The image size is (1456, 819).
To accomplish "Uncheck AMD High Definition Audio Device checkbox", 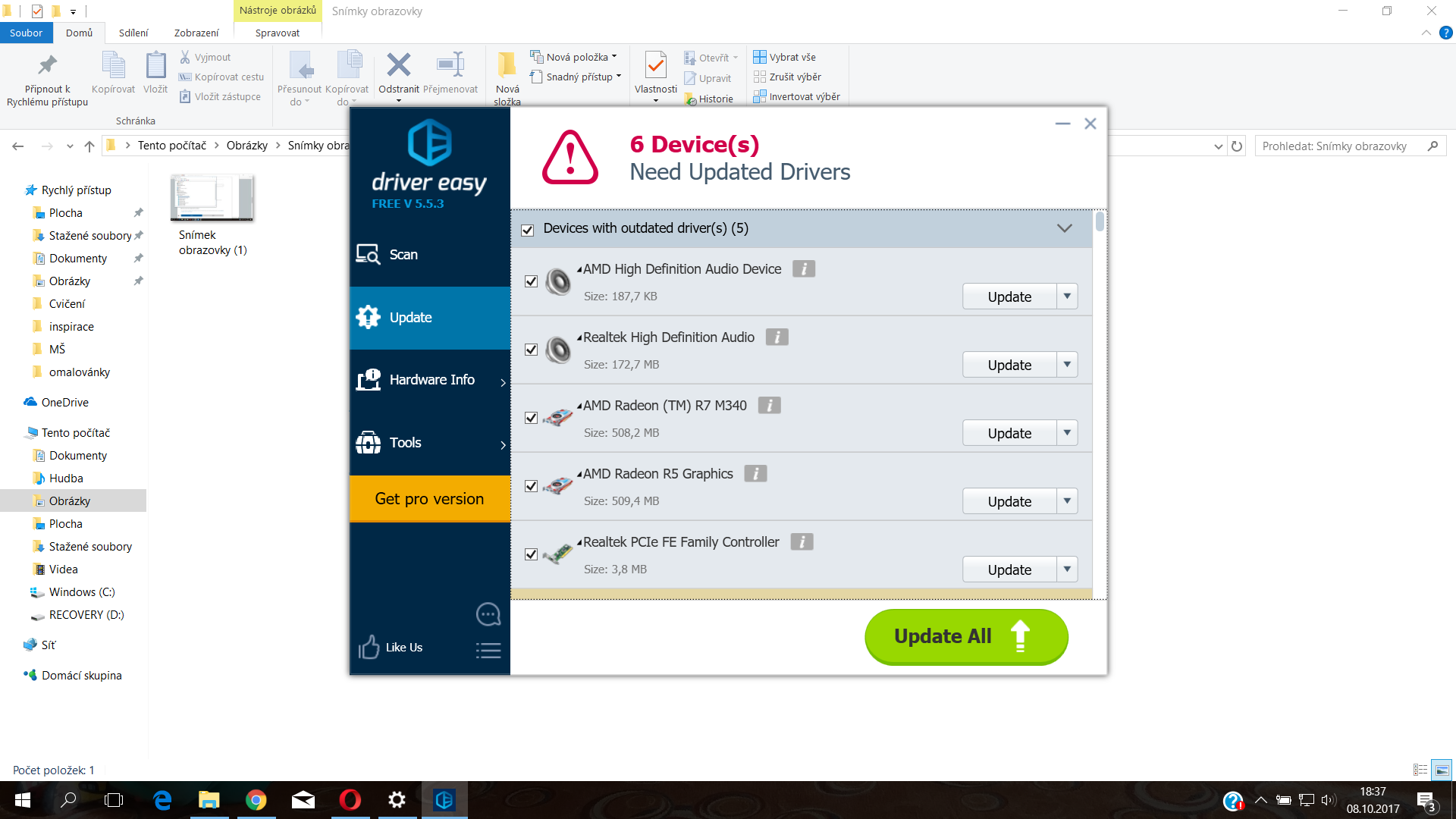I will tap(531, 281).
